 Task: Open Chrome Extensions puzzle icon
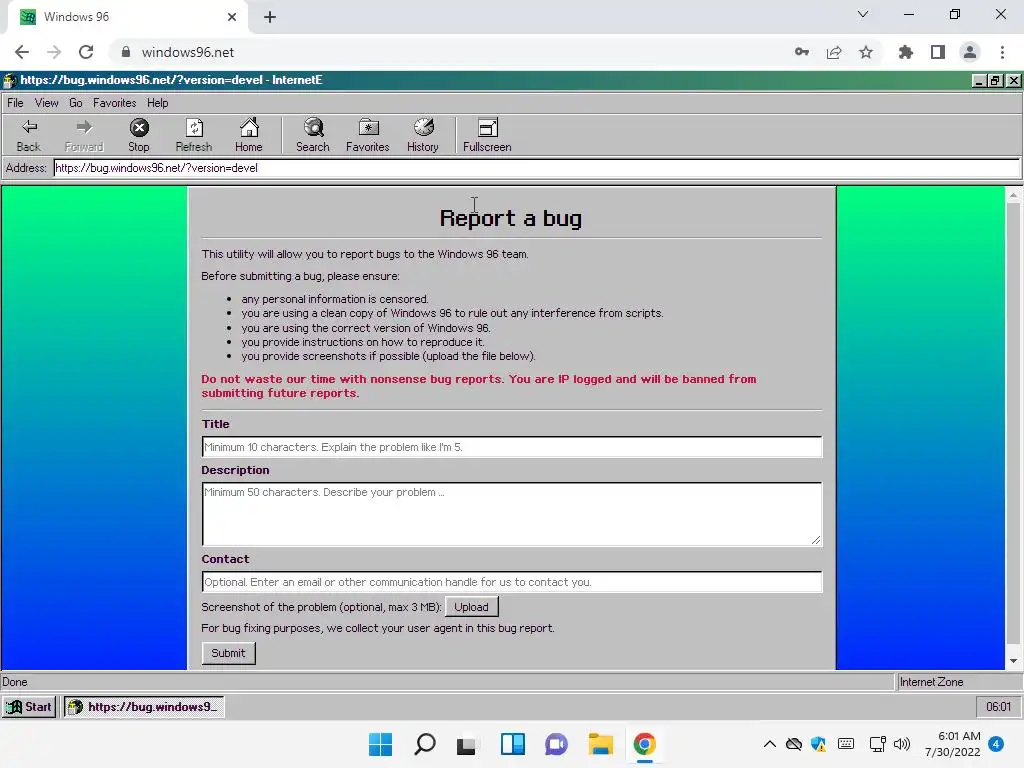click(x=906, y=52)
